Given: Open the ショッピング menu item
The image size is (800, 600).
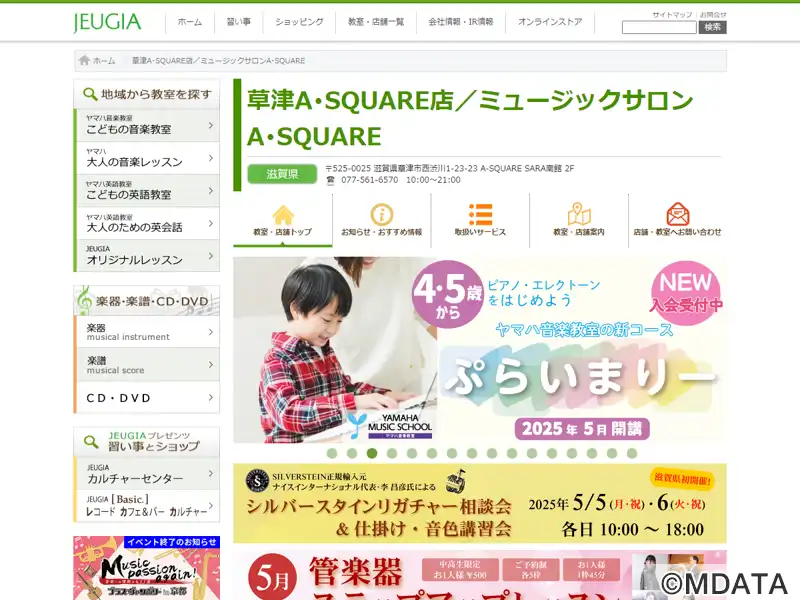Looking at the screenshot, I should pos(299,22).
